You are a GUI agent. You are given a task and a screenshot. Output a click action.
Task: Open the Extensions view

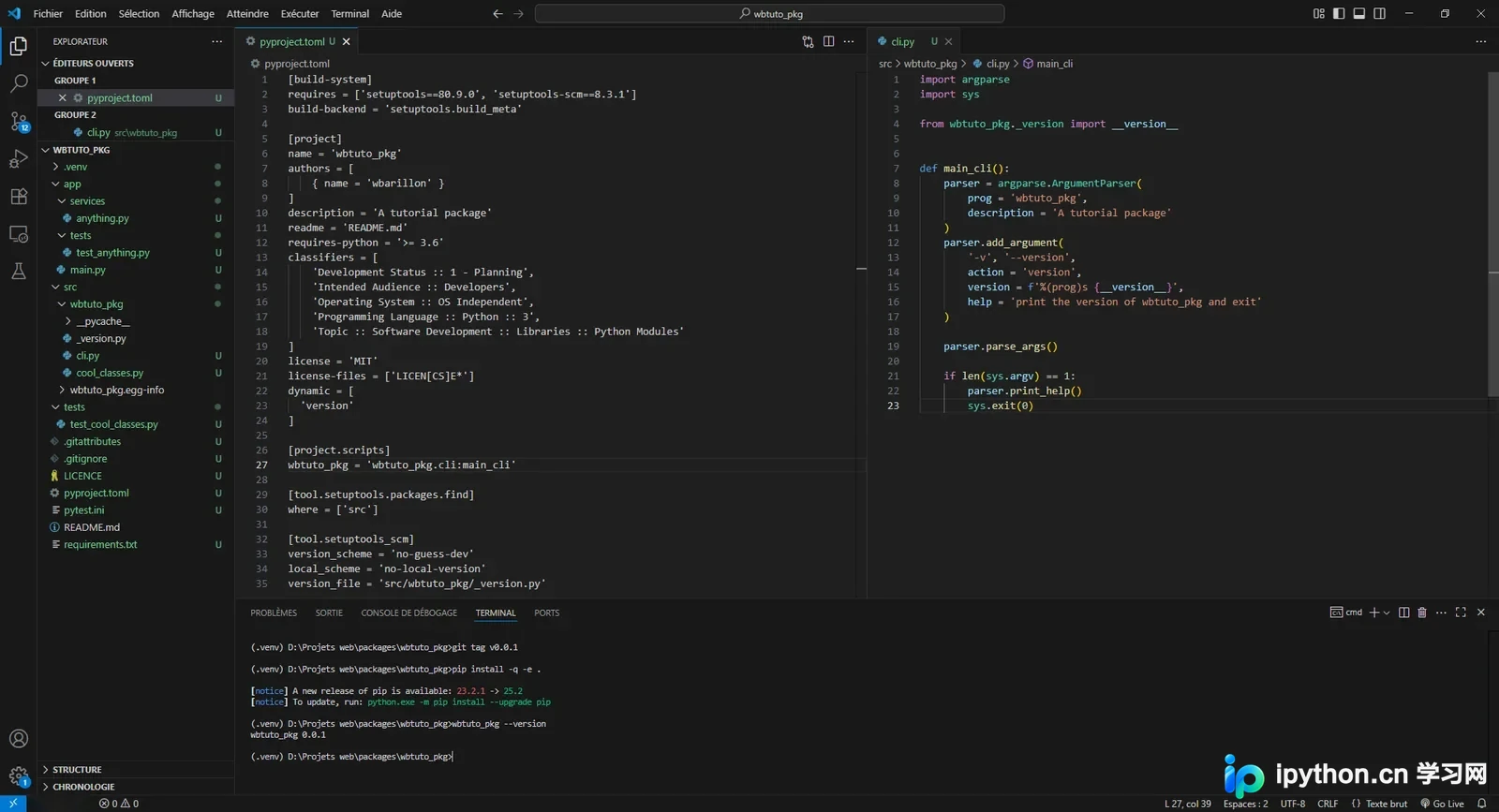click(x=19, y=197)
